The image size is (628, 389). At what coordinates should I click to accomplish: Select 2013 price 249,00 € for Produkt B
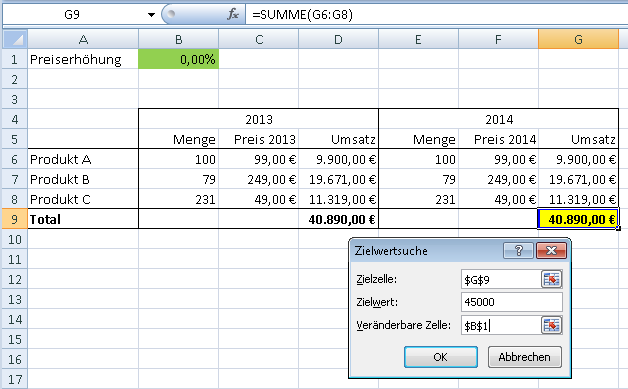point(259,179)
